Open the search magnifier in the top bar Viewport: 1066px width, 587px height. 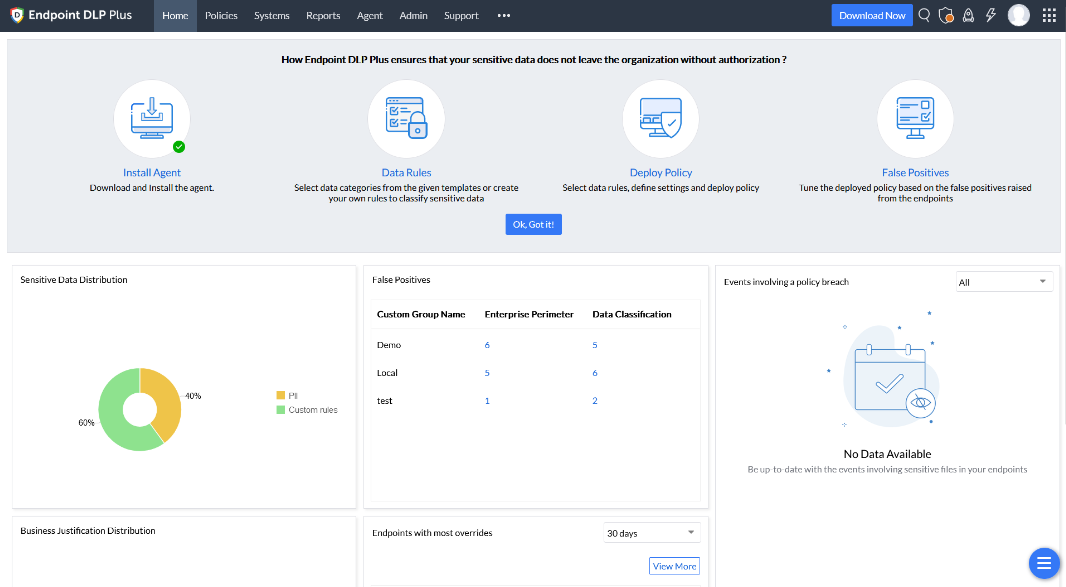923,15
